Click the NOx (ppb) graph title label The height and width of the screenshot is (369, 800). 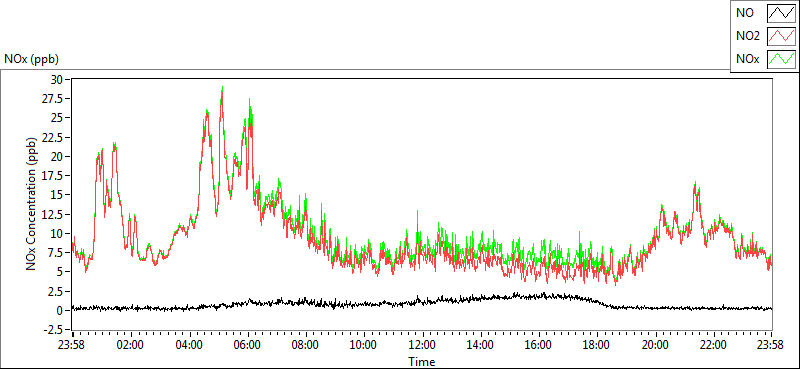(x=32, y=59)
